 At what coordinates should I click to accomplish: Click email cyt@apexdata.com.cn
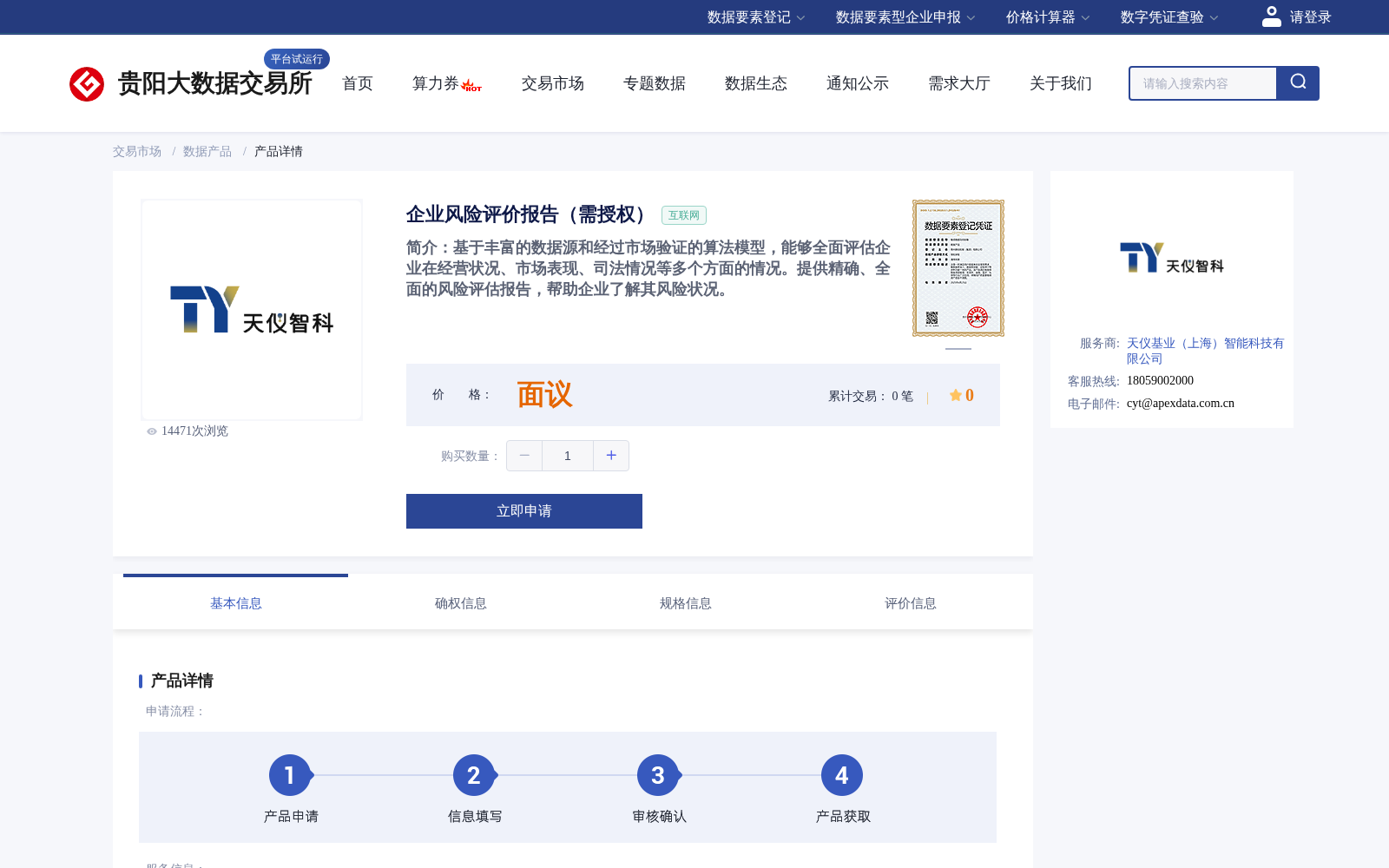click(1181, 403)
